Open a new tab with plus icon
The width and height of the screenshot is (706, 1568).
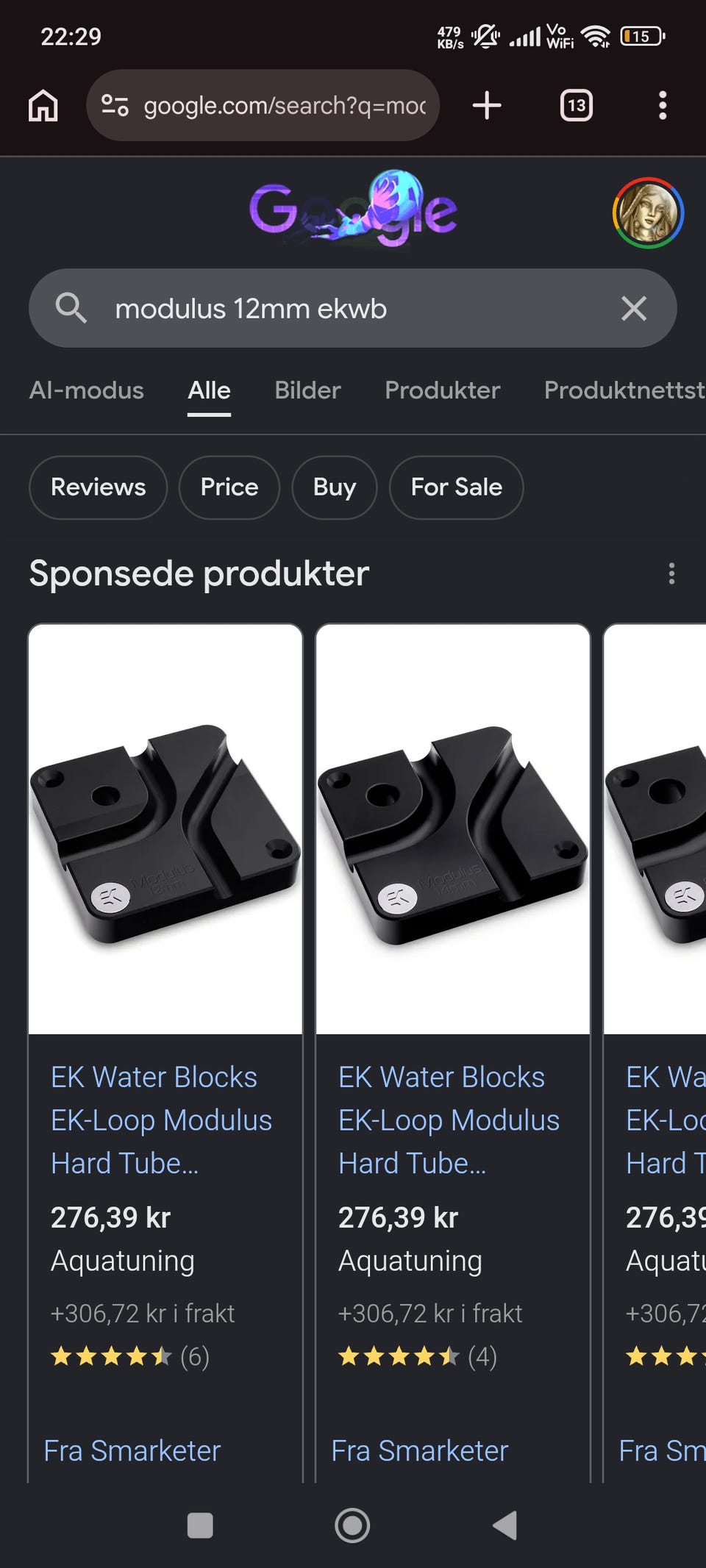[x=487, y=105]
